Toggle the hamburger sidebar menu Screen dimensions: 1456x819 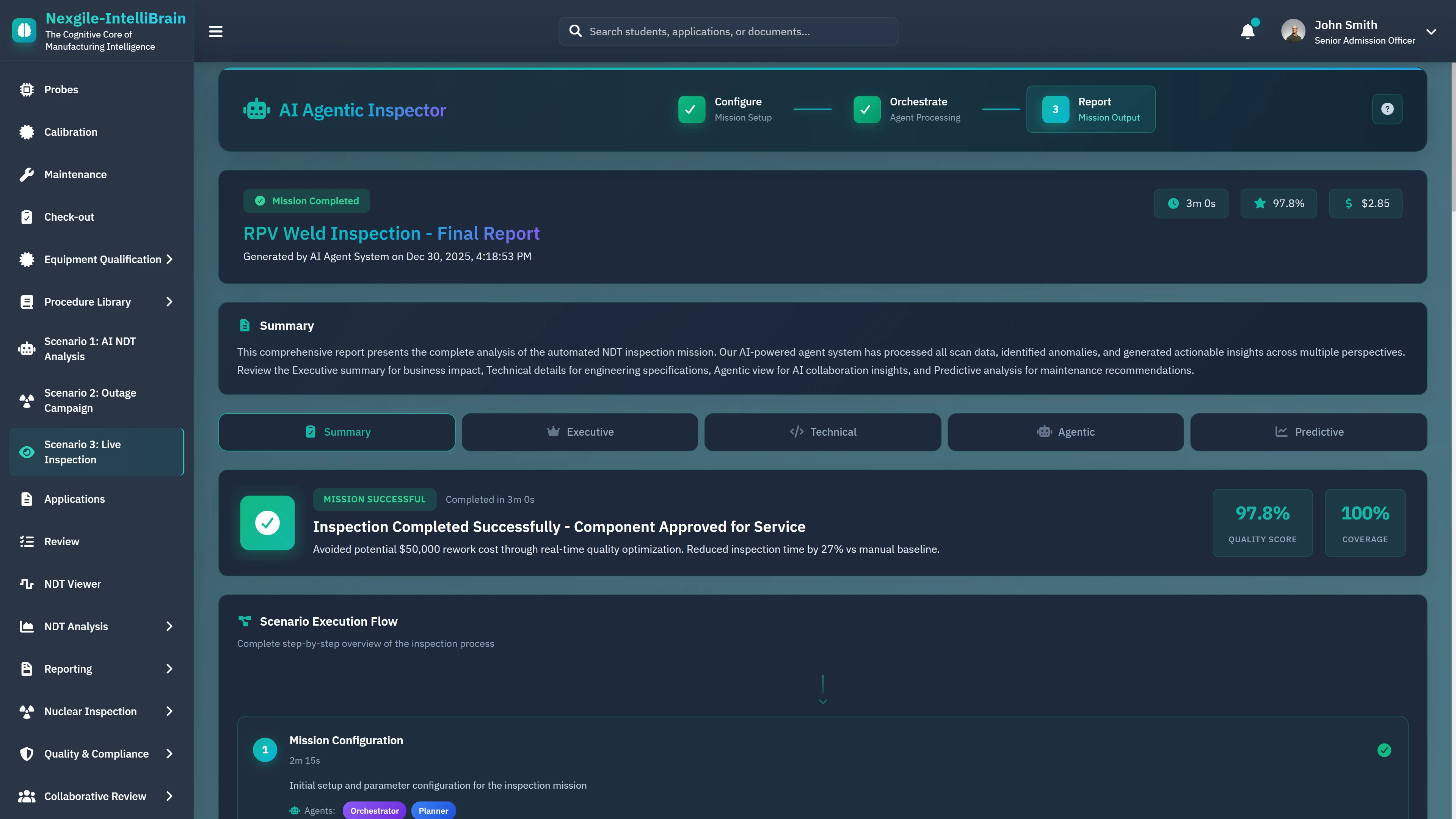tap(215, 31)
